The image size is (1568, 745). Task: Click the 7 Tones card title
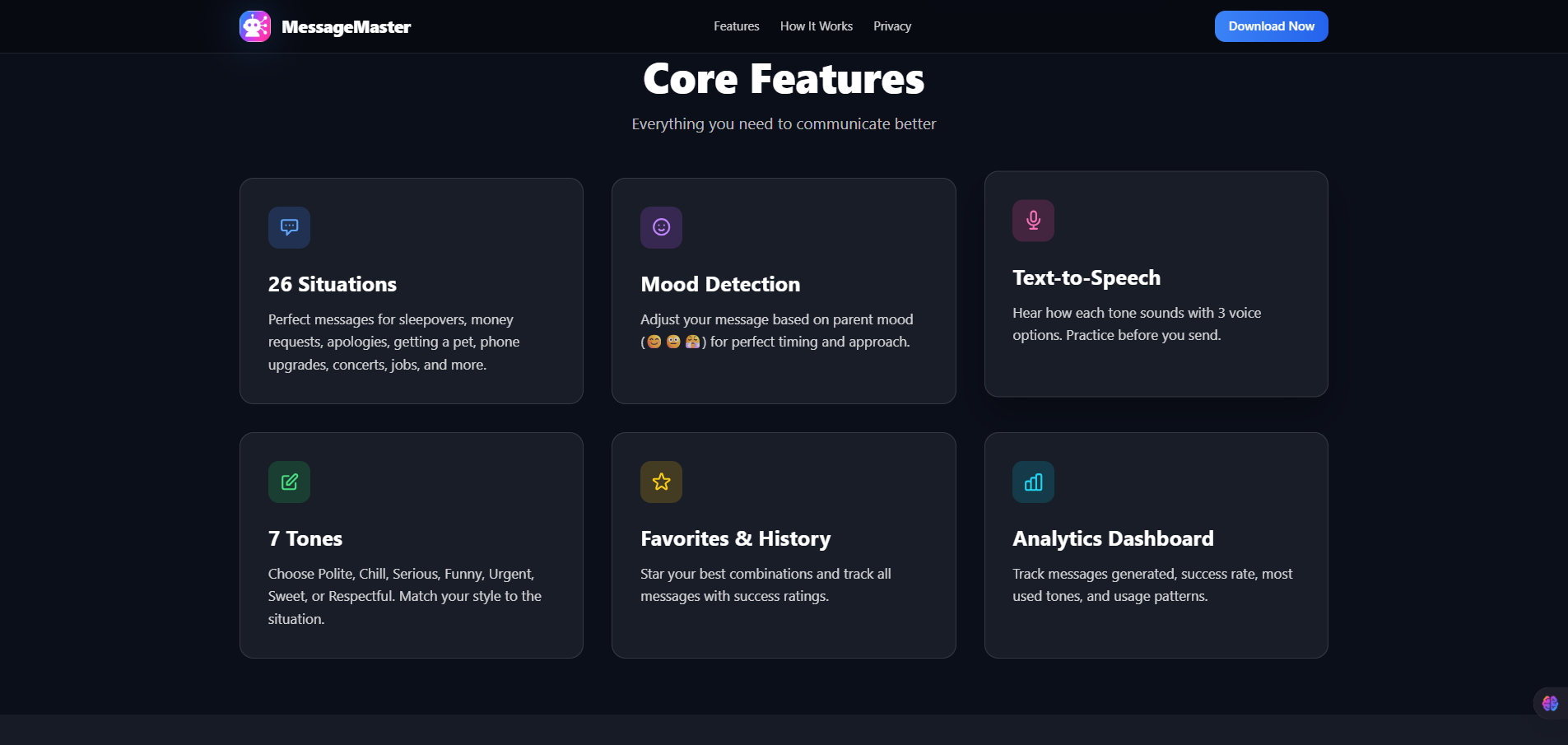pos(305,539)
